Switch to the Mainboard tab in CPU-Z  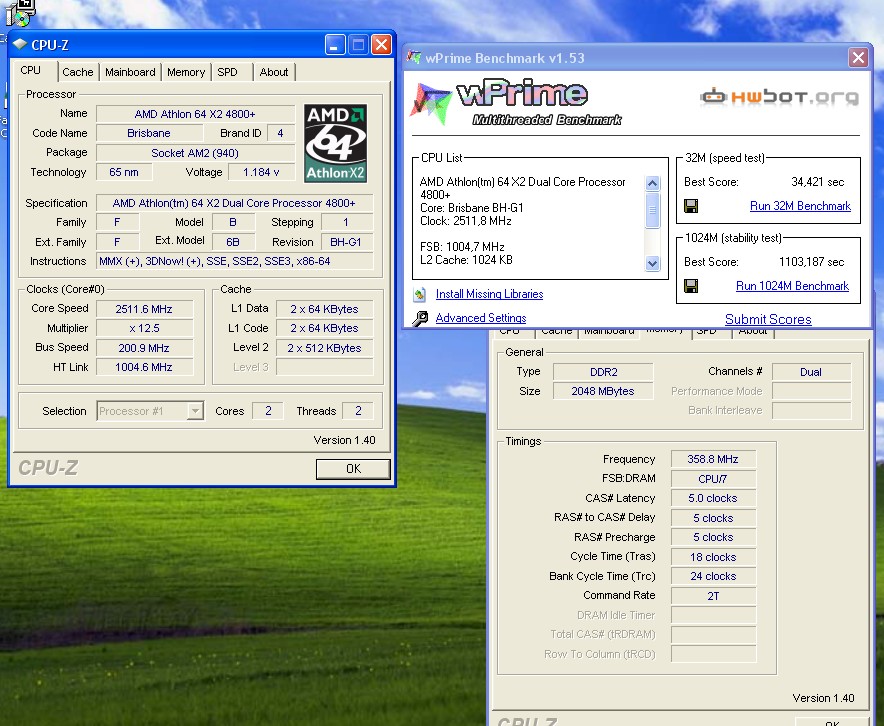[130, 72]
